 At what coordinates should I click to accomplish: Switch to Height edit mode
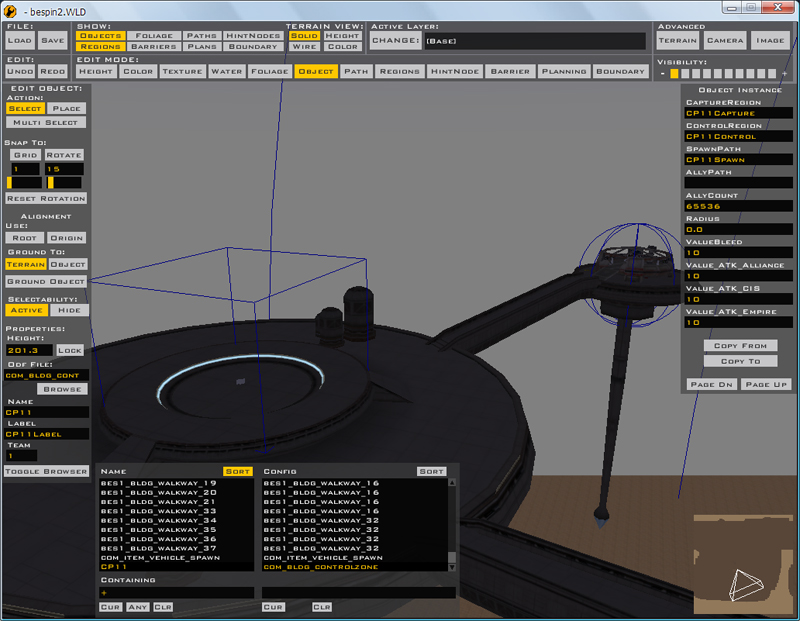[x=95, y=71]
